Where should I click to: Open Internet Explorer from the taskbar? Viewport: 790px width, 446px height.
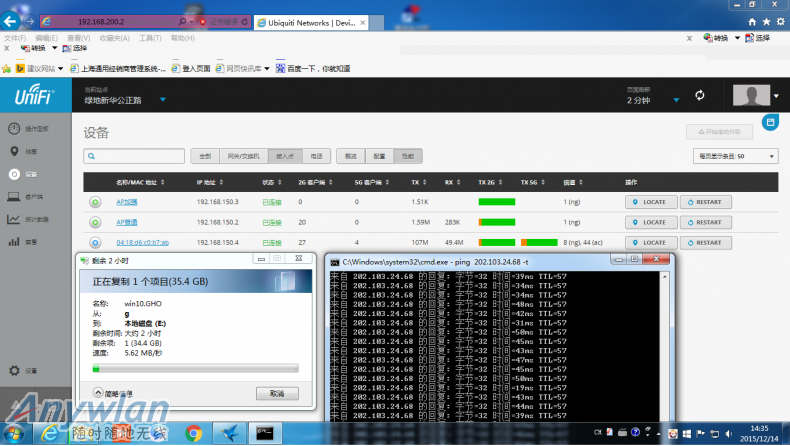coord(49,433)
